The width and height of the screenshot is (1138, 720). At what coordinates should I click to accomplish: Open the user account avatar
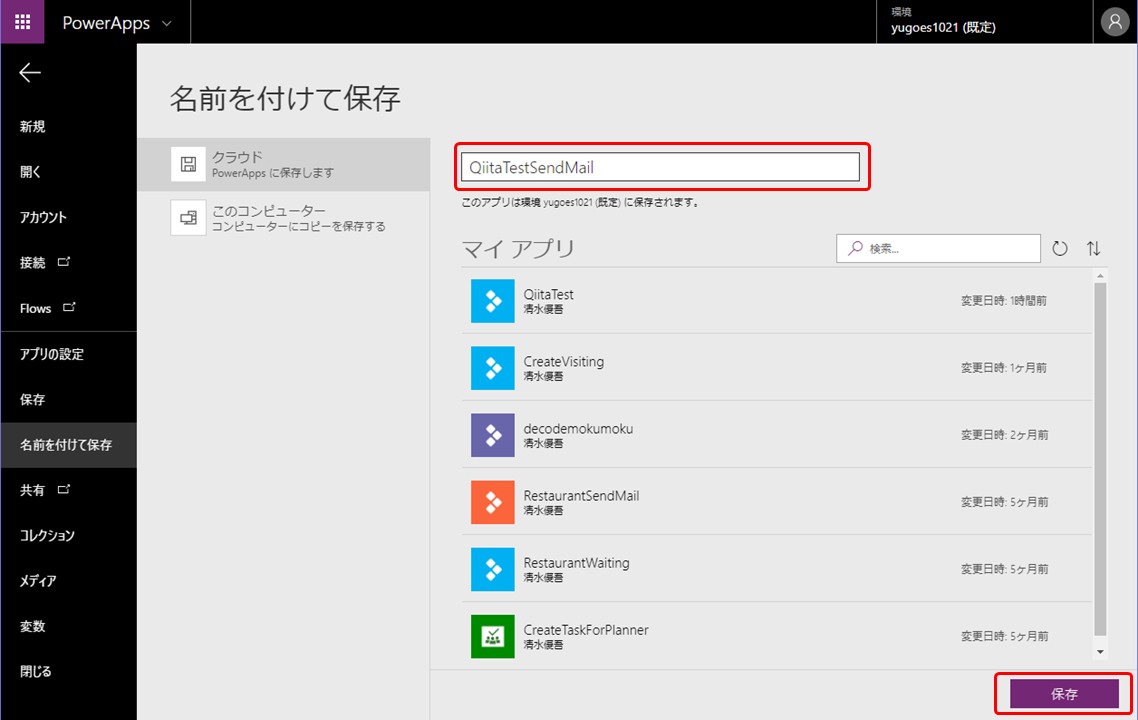tap(1115, 21)
